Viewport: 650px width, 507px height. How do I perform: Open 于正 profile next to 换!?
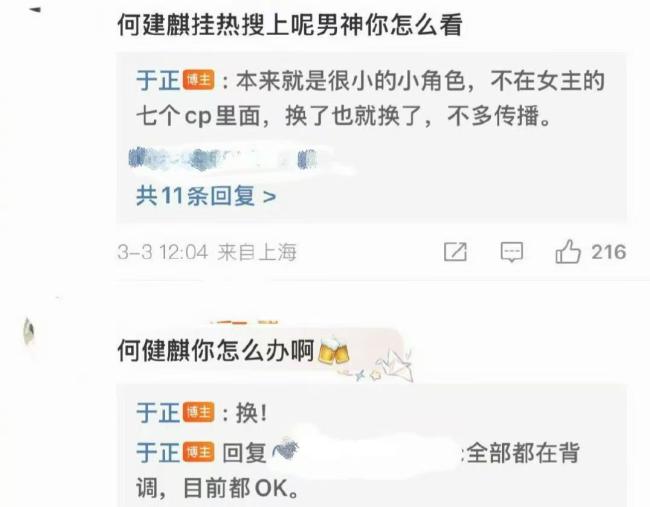coord(158,412)
